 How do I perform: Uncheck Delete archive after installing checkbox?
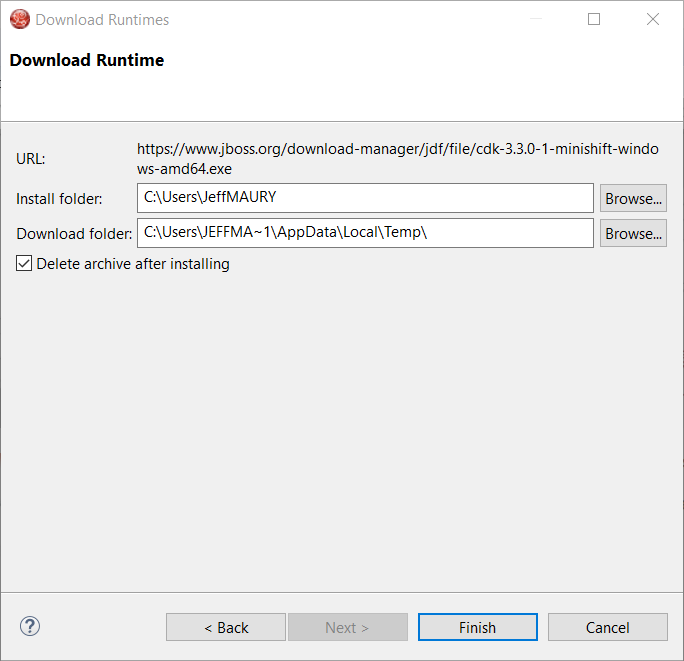[24, 264]
